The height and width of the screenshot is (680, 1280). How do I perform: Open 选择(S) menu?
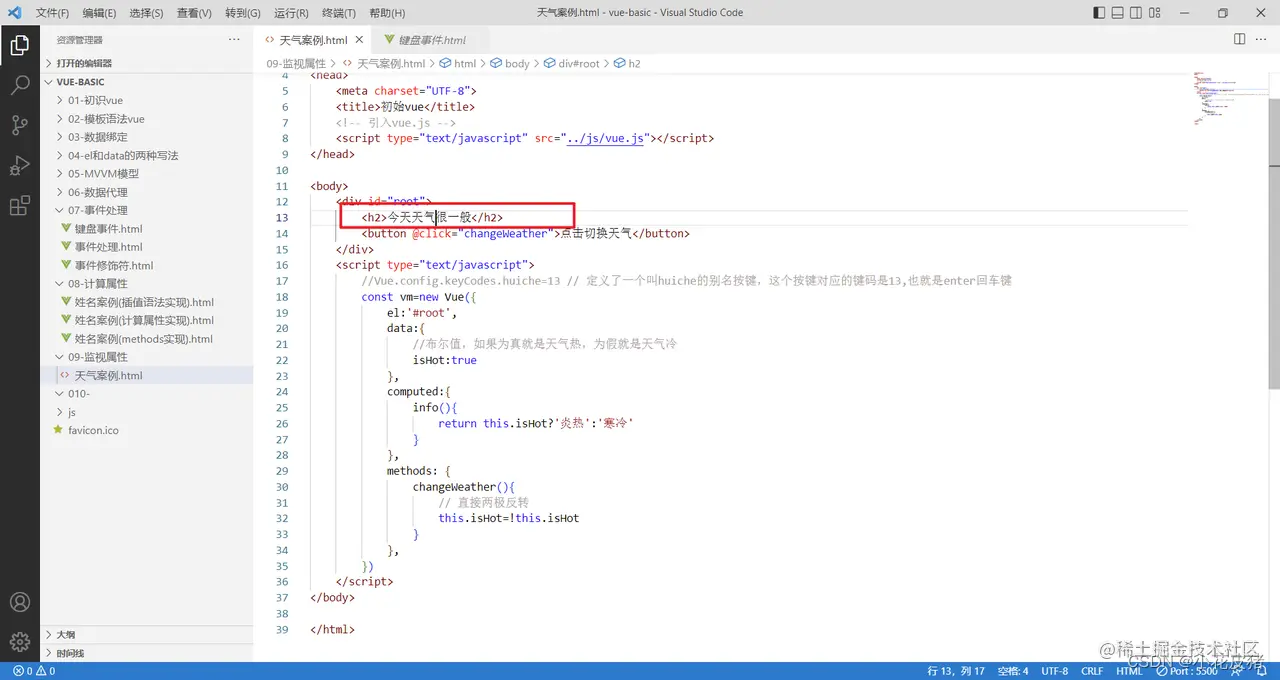[146, 13]
